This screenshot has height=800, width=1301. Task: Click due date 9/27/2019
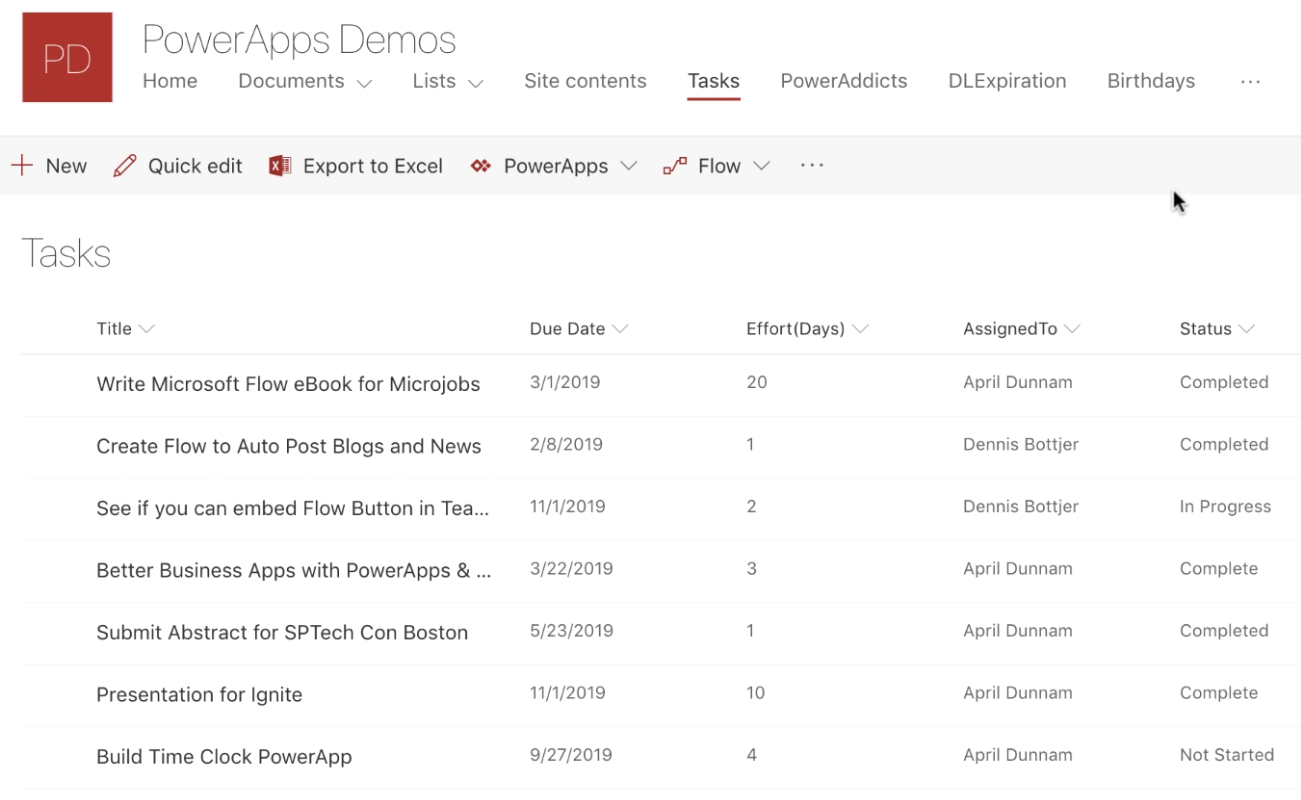click(571, 755)
